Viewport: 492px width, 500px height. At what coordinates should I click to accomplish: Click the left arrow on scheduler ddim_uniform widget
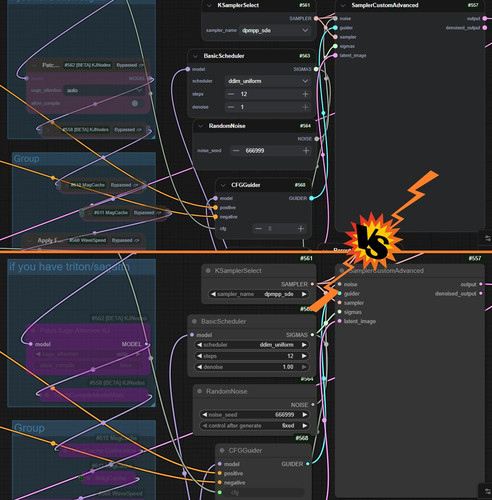[x=199, y=345]
